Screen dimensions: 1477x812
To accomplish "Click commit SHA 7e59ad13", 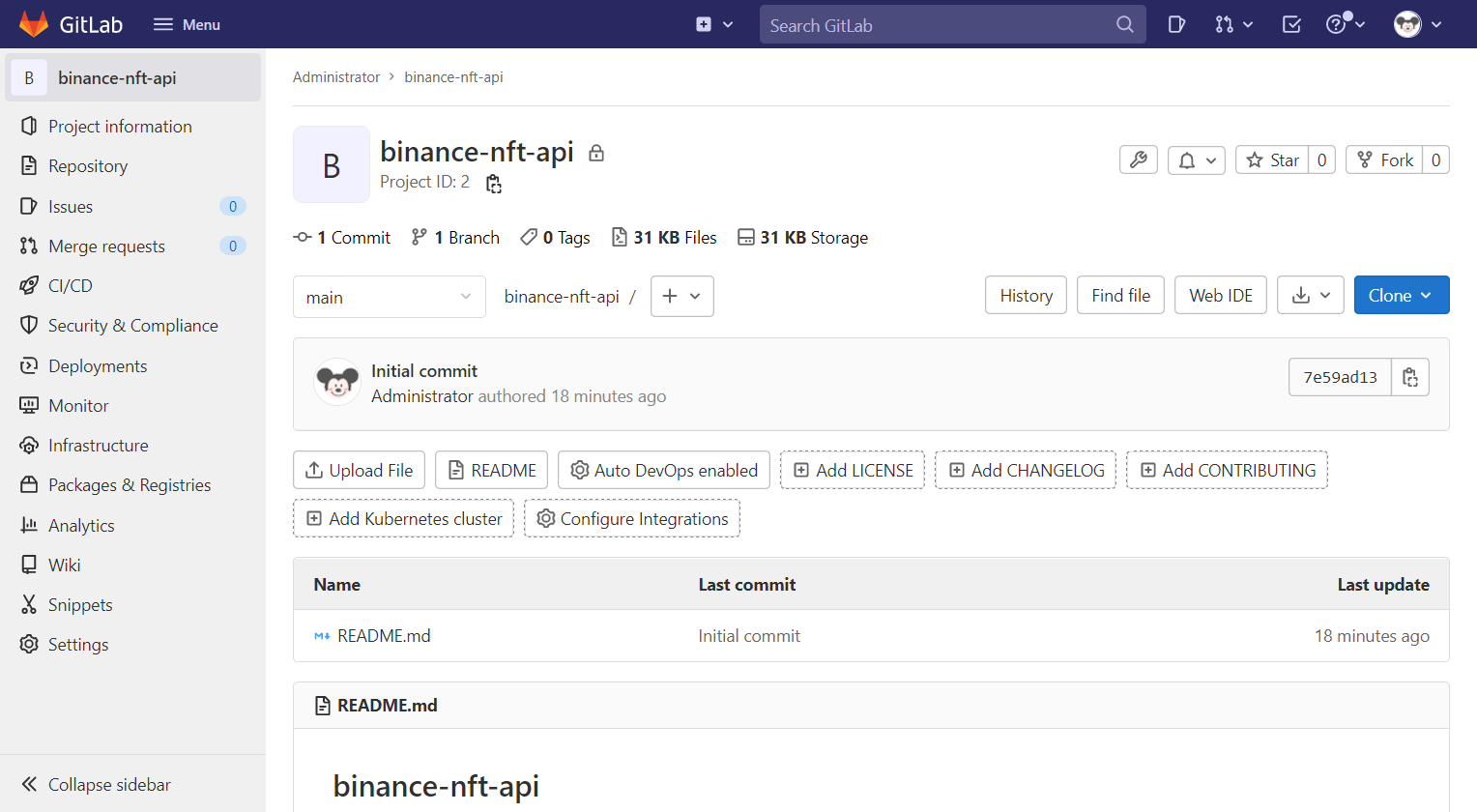I will point(1340,377).
